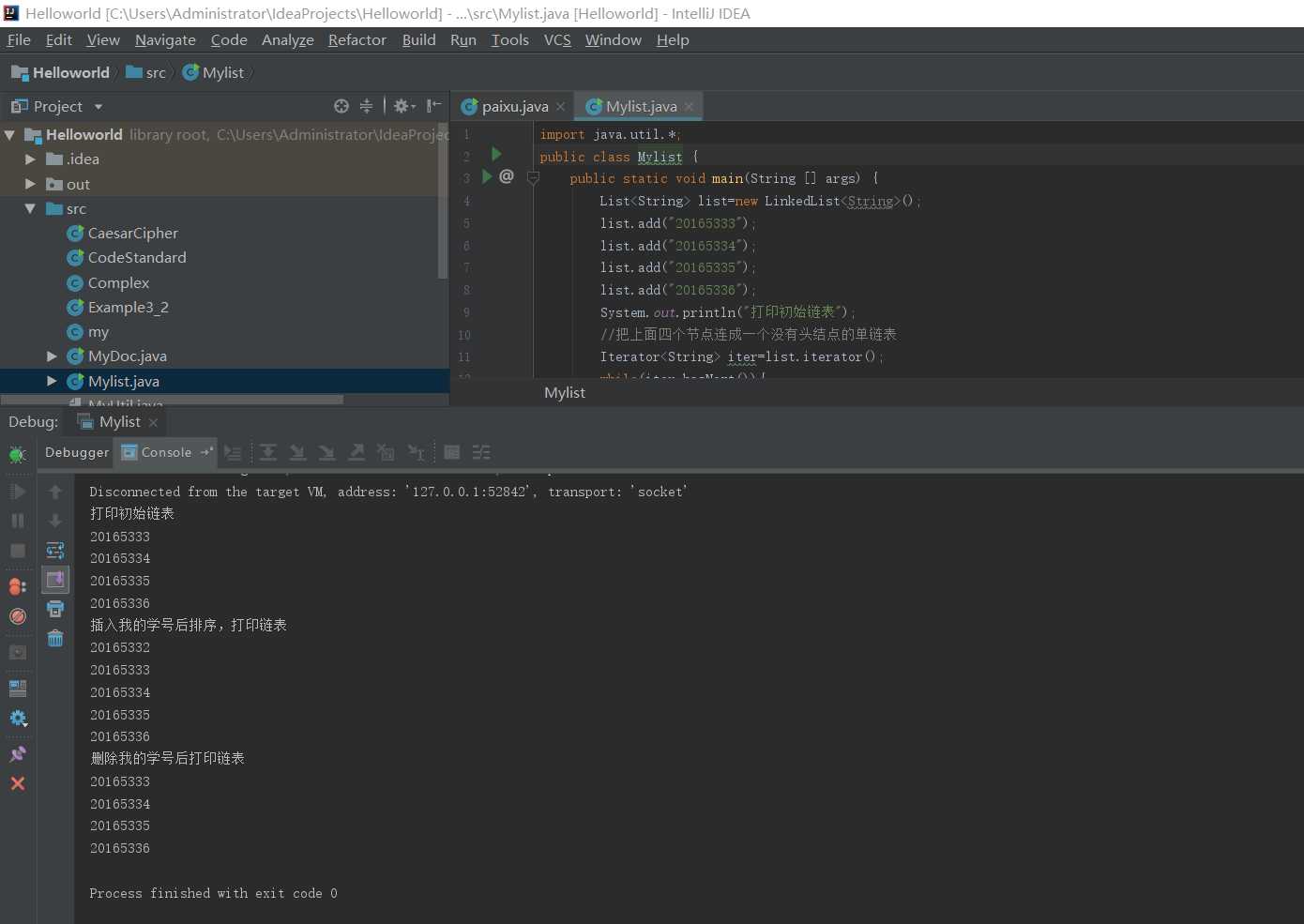
Task: Click run gutter arrow beside class Mylist
Action: [x=496, y=154]
